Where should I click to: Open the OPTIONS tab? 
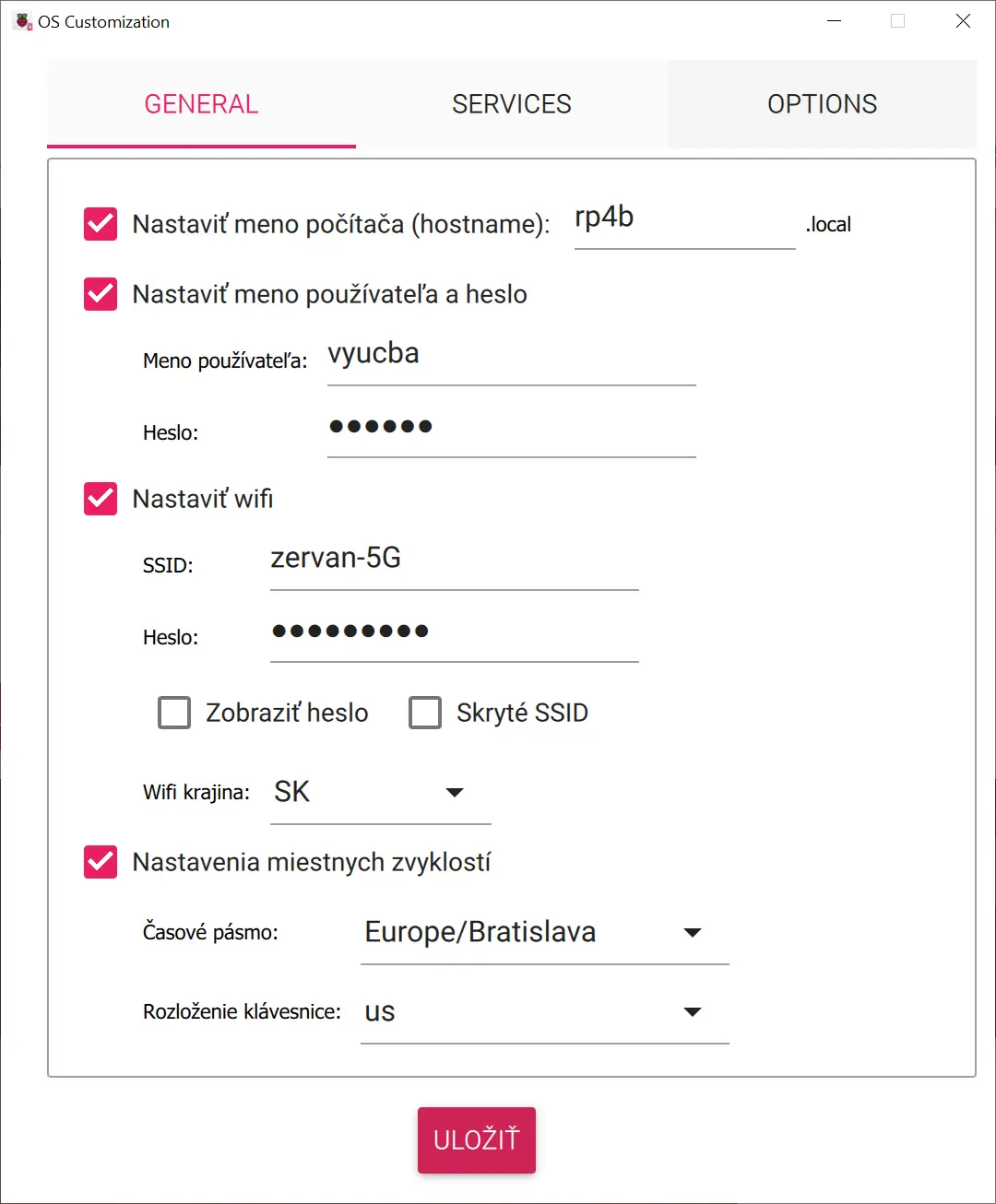822,104
